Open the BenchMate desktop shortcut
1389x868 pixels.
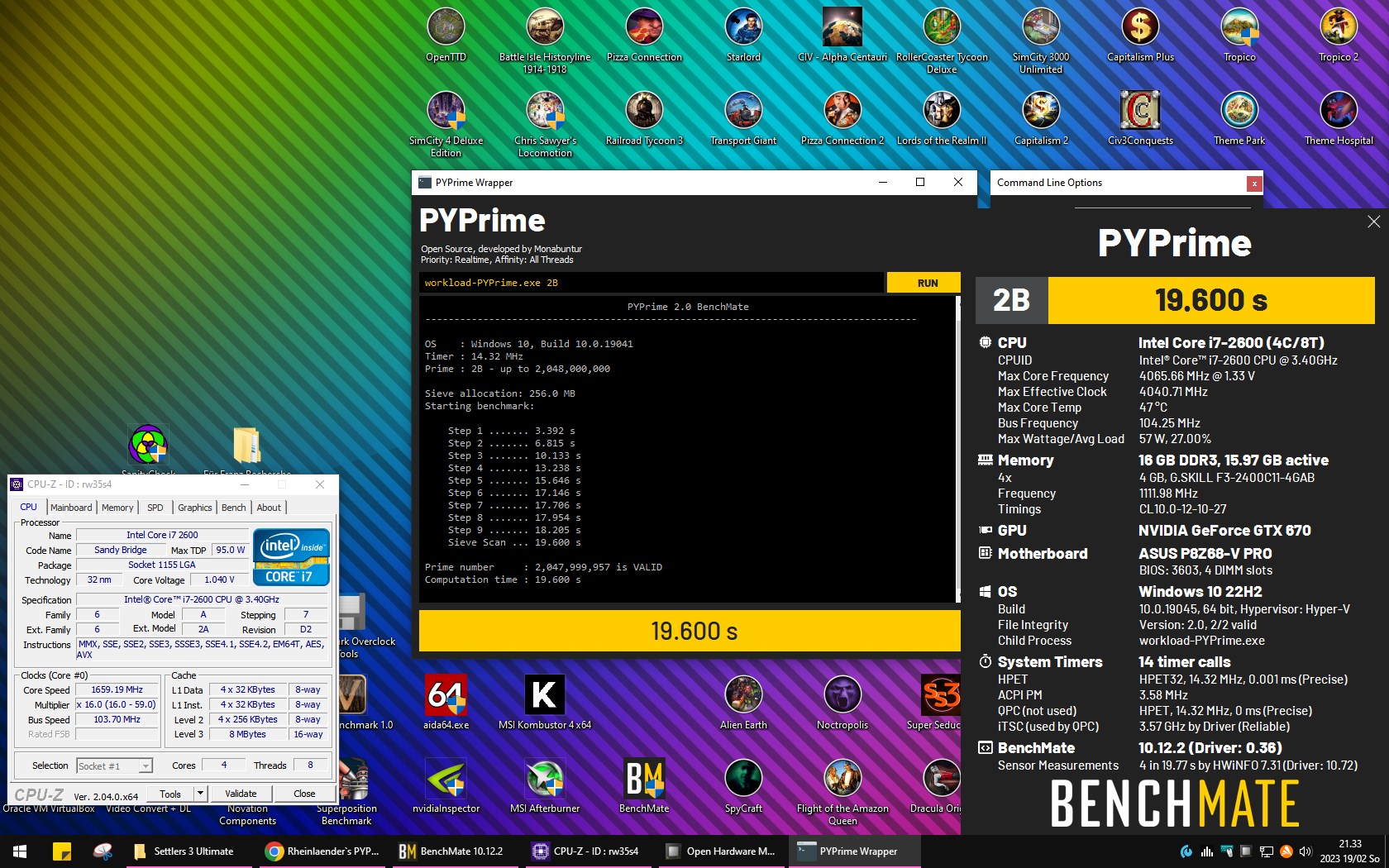[x=644, y=786]
